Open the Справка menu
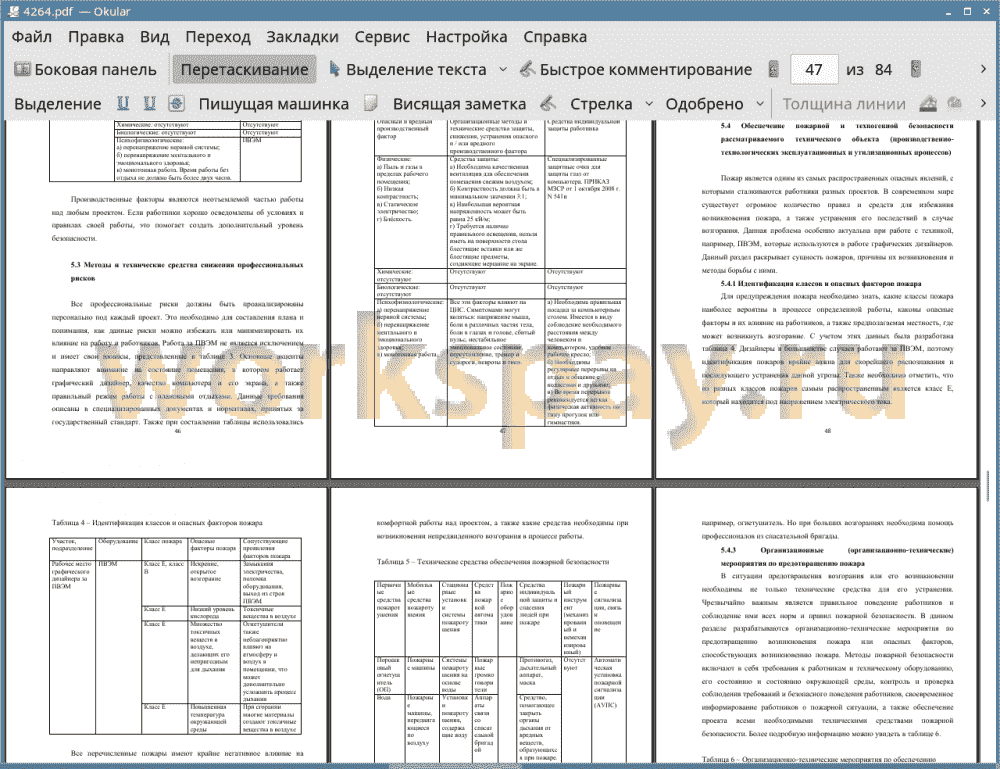1000x769 pixels. [x=555, y=37]
